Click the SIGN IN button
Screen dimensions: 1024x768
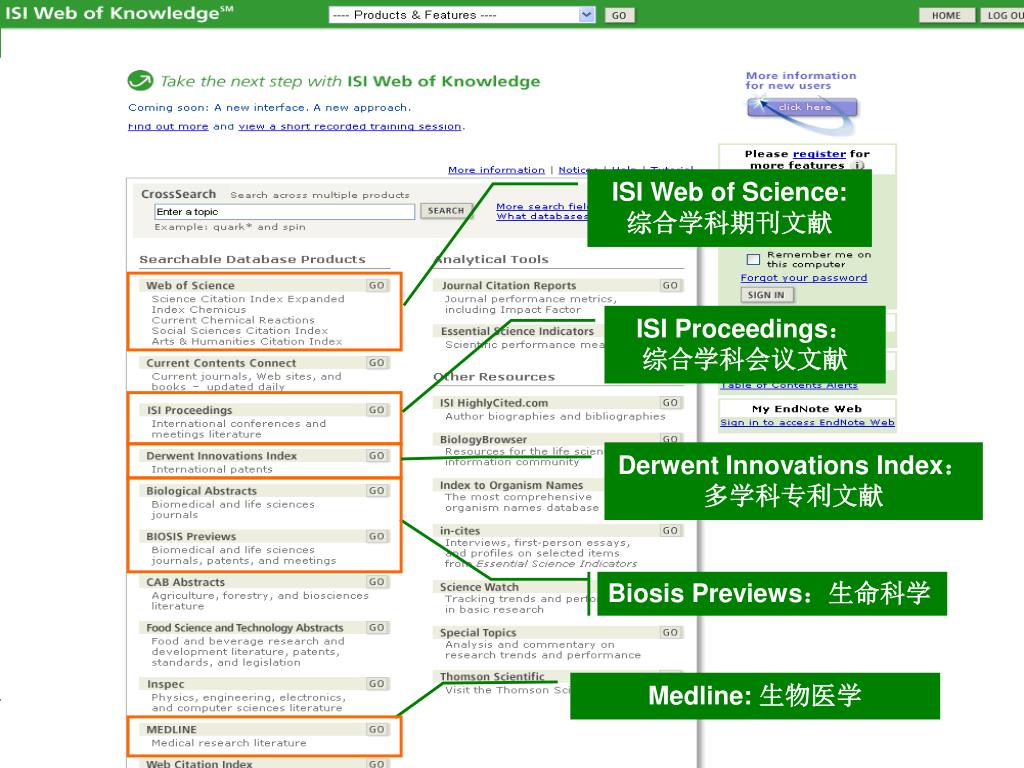click(767, 295)
